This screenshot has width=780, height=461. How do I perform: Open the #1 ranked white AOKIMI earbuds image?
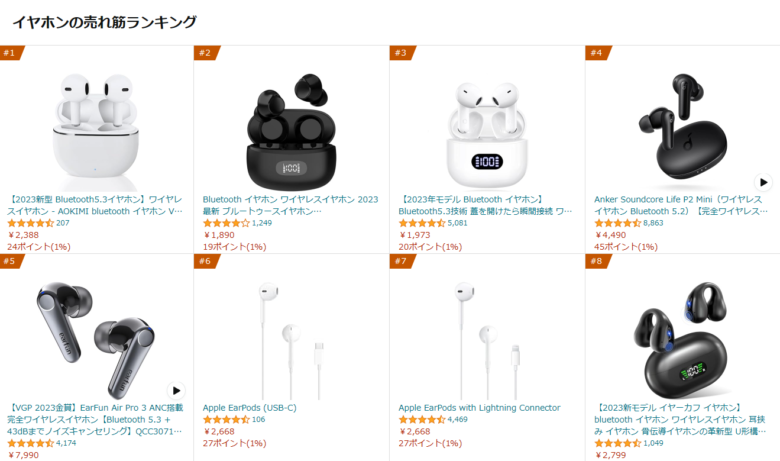(96, 131)
